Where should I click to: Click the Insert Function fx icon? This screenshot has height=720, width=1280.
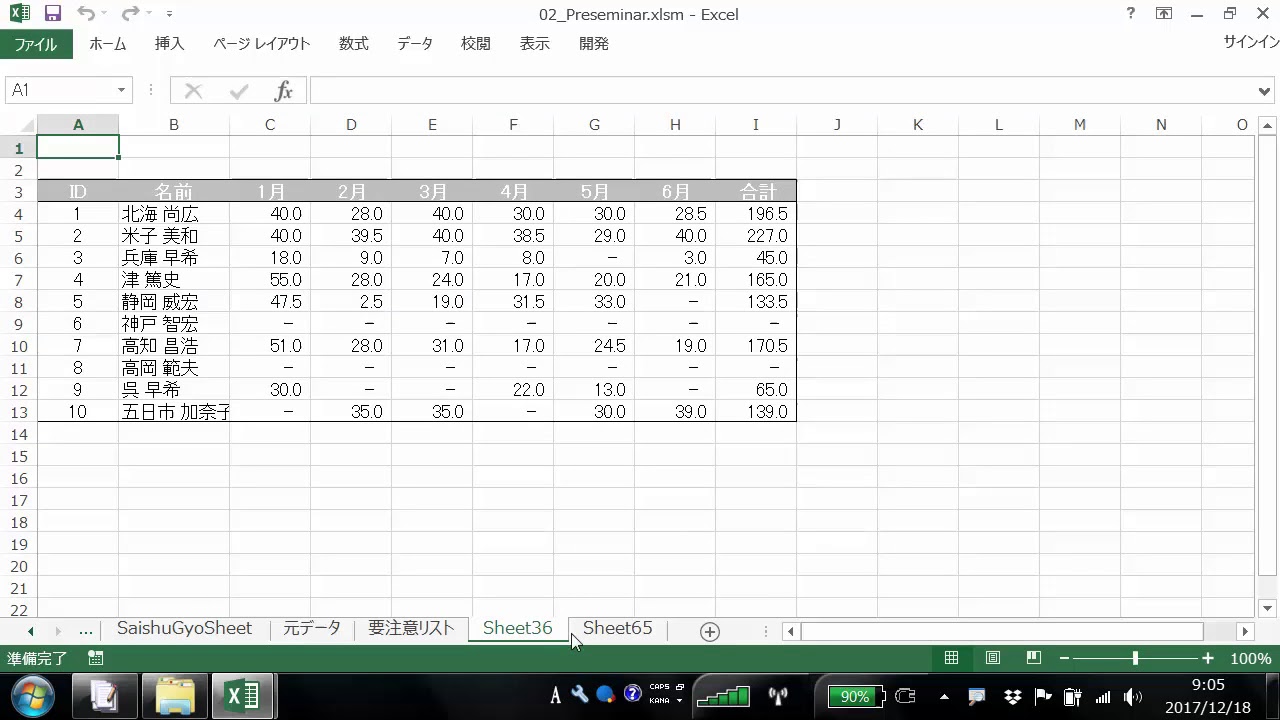click(x=284, y=91)
